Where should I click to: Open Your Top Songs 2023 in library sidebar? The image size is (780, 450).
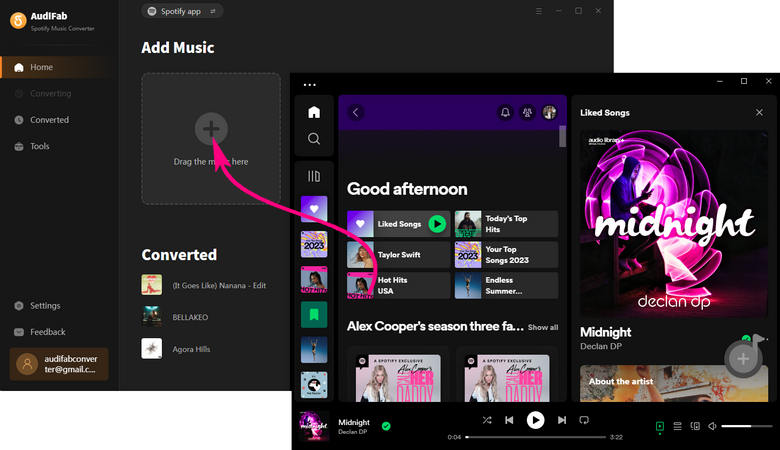coord(314,244)
